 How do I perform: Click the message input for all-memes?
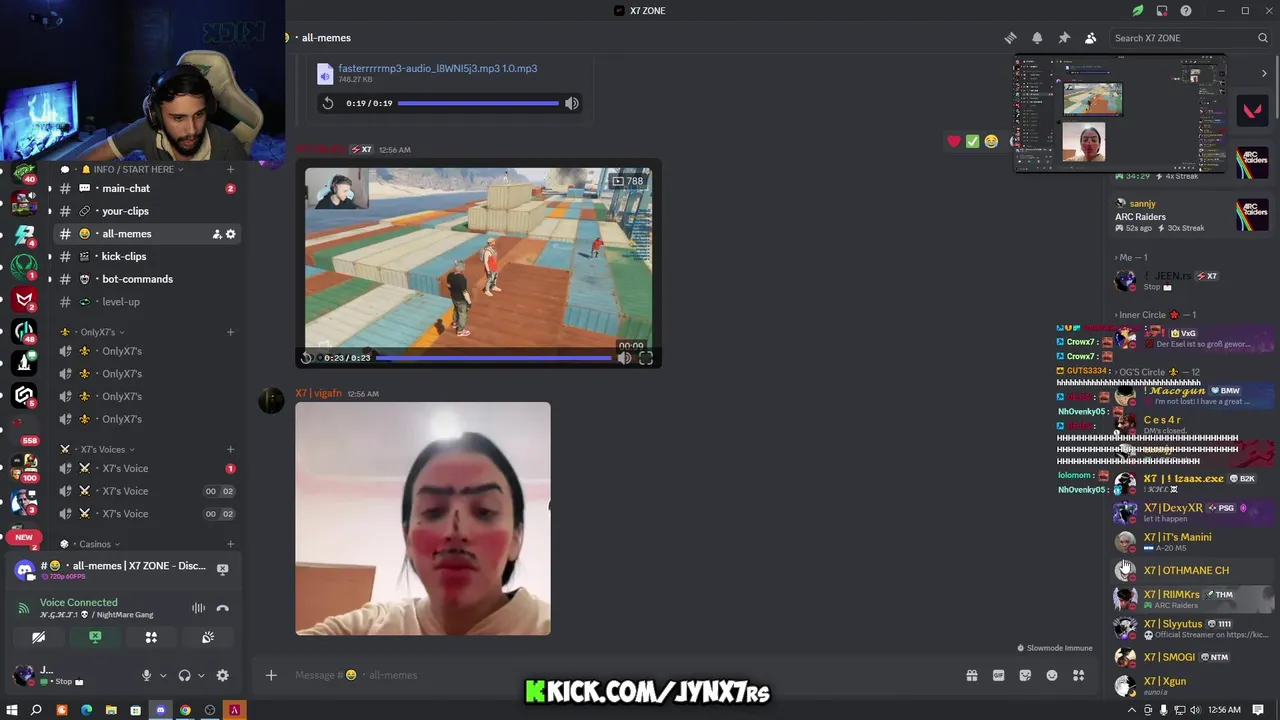[620, 675]
